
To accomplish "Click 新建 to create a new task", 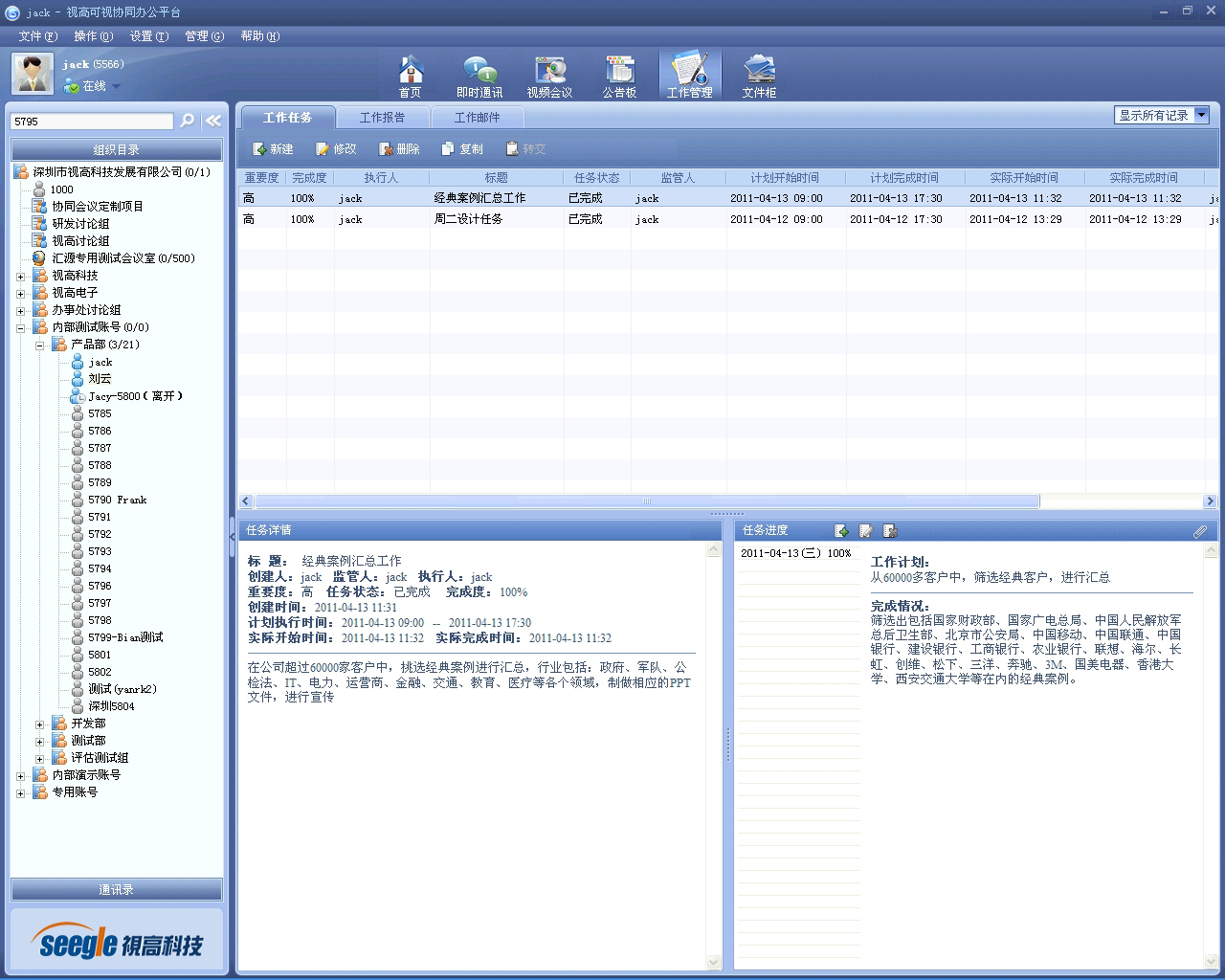I will [273, 149].
